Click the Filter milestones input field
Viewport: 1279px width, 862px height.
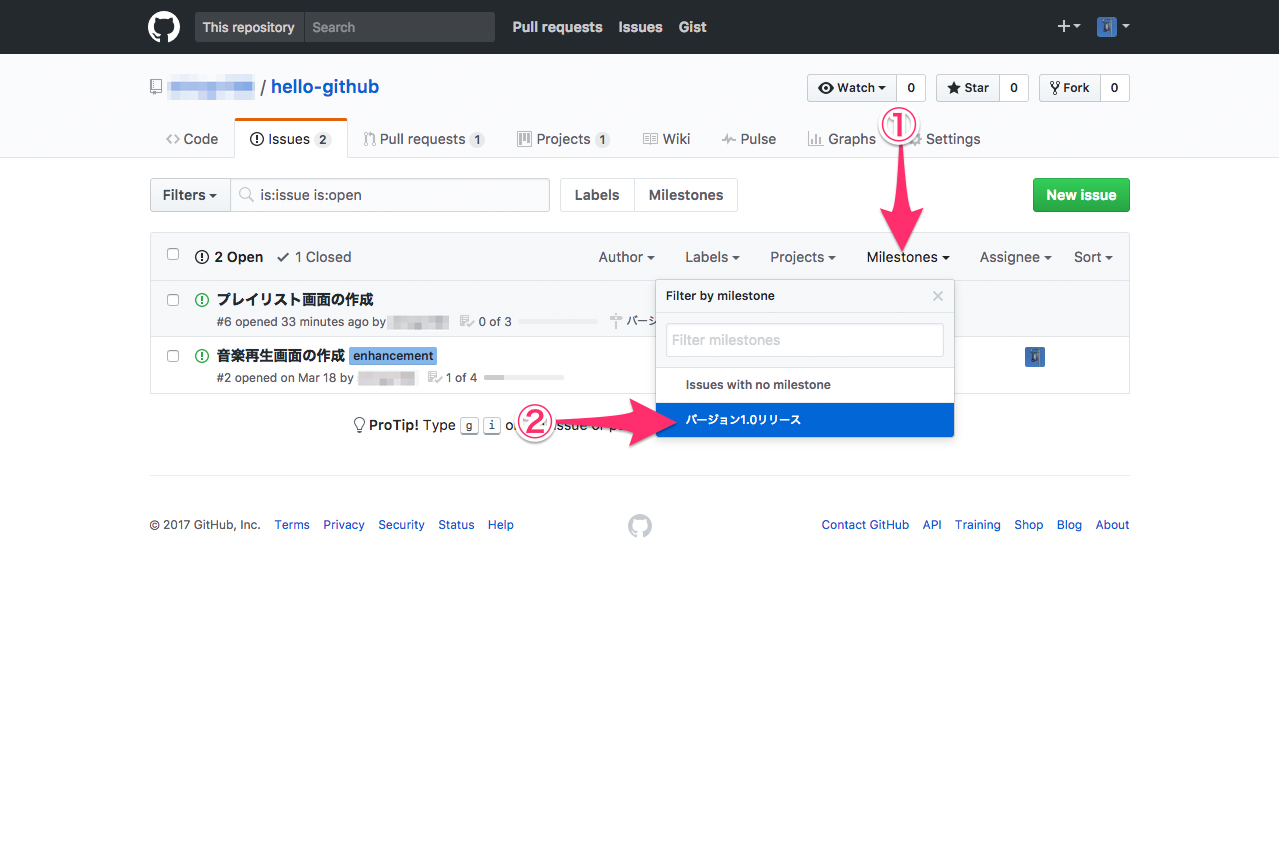pos(803,340)
